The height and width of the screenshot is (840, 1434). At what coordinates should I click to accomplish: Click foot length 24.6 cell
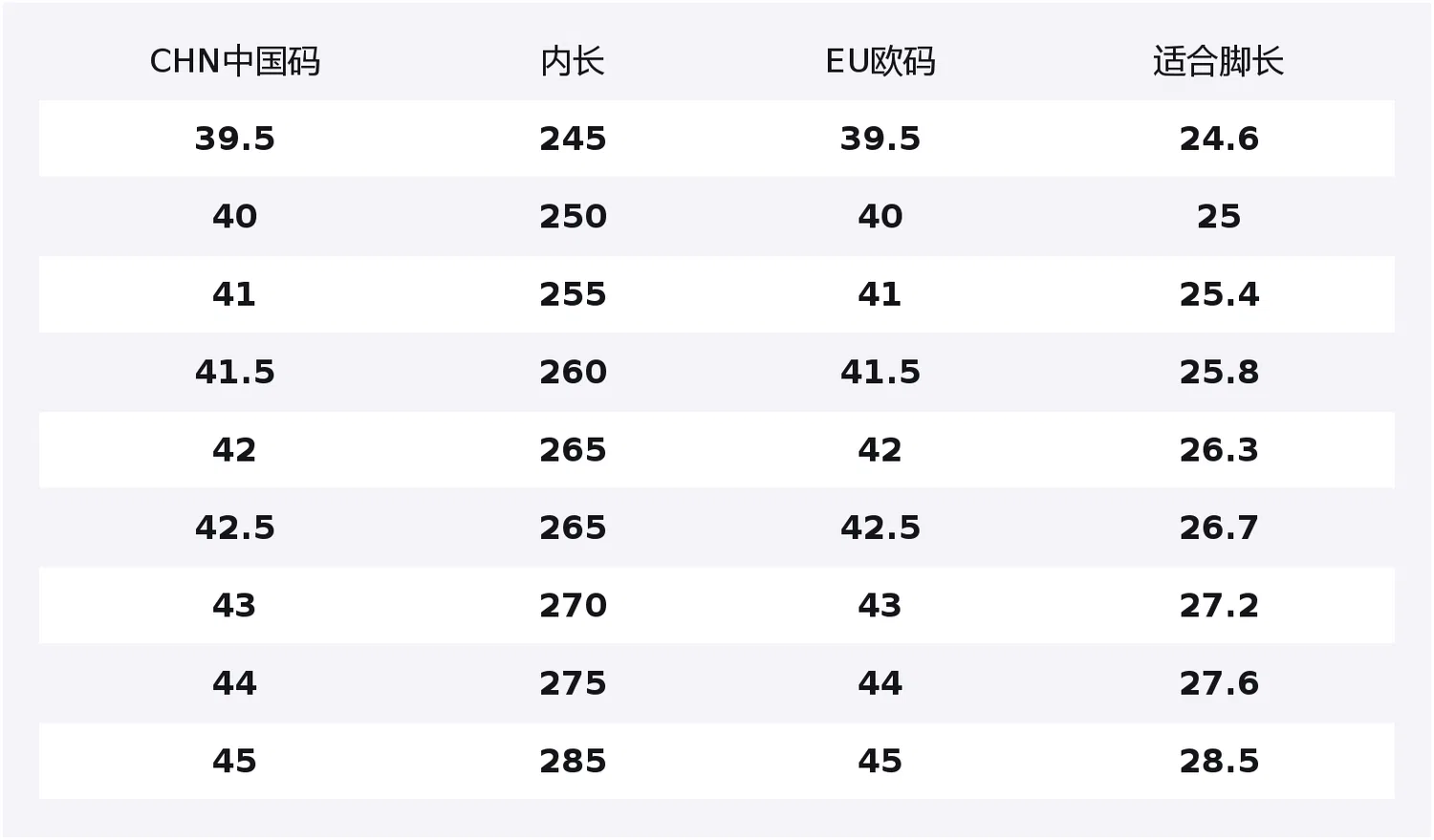point(1219,139)
